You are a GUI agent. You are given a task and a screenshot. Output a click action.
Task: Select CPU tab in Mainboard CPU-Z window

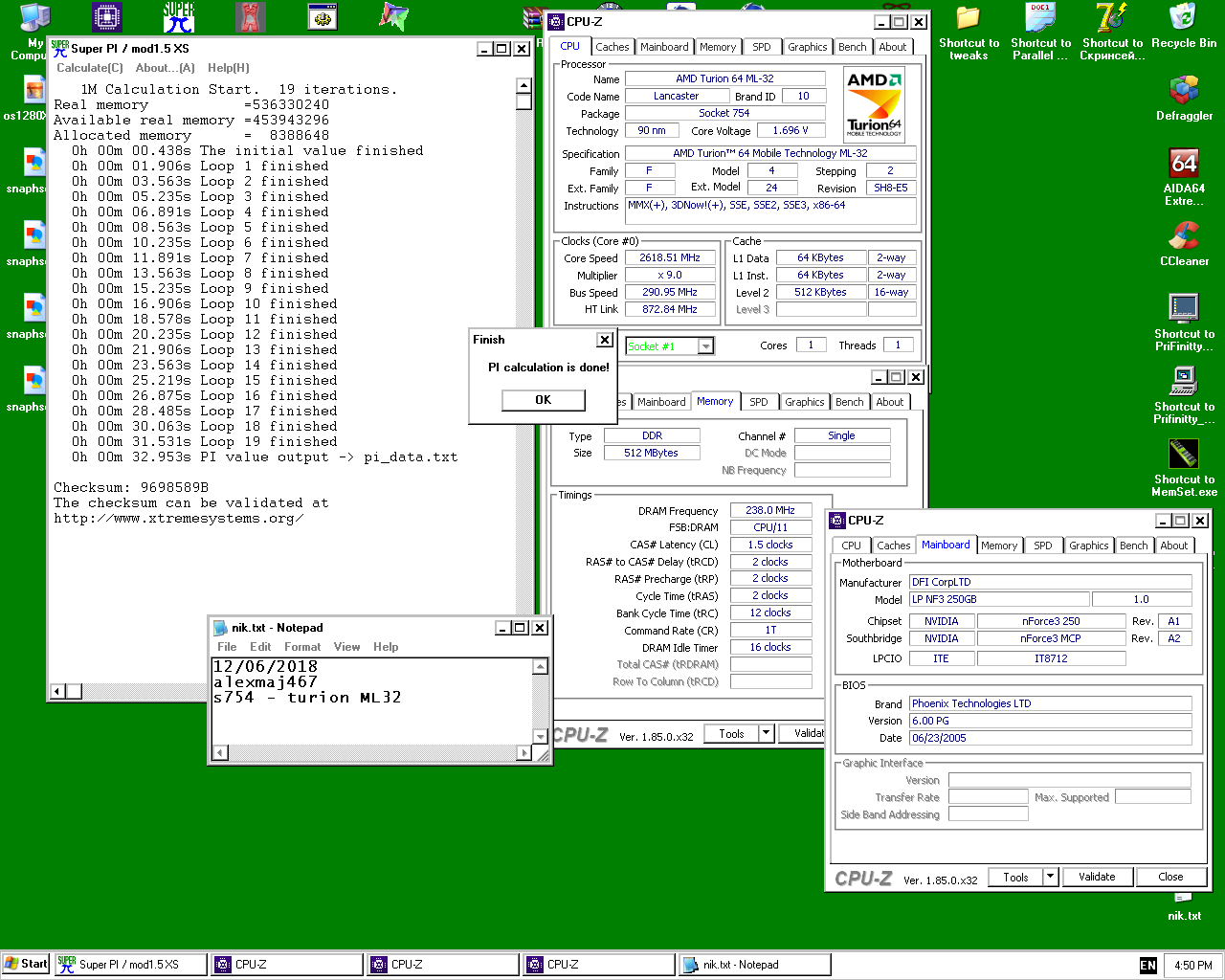851,546
